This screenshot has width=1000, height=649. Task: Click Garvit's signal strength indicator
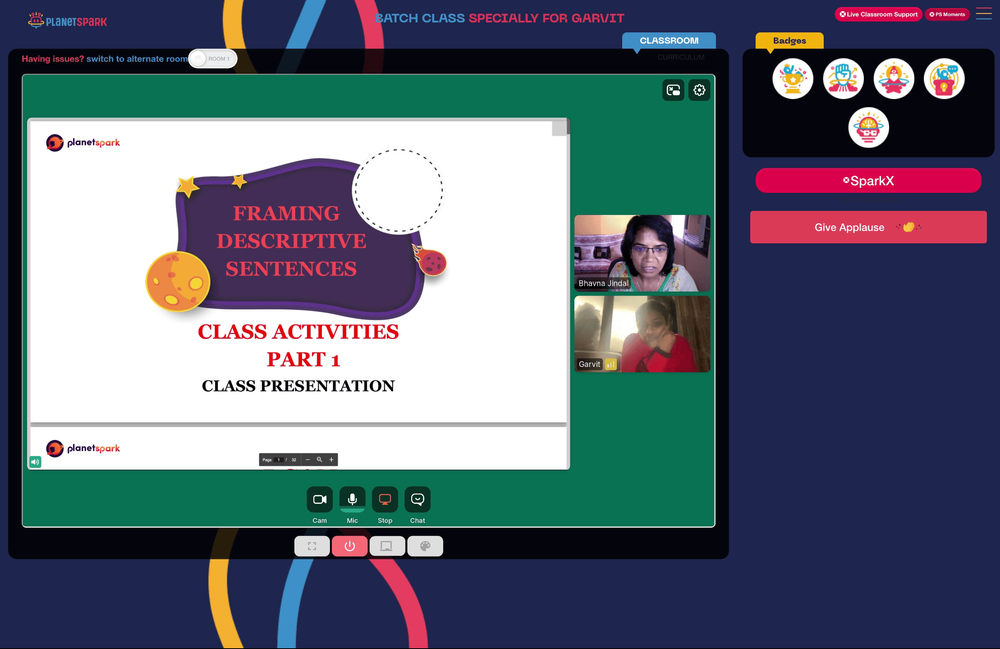[610, 364]
